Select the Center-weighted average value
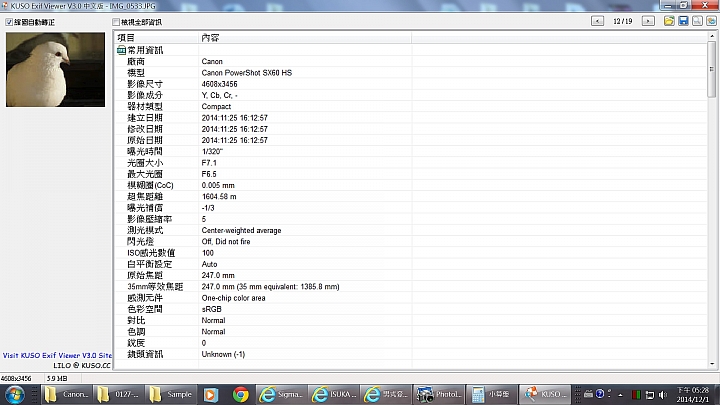Viewport: 720px width, 405px height. coord(242,230)
